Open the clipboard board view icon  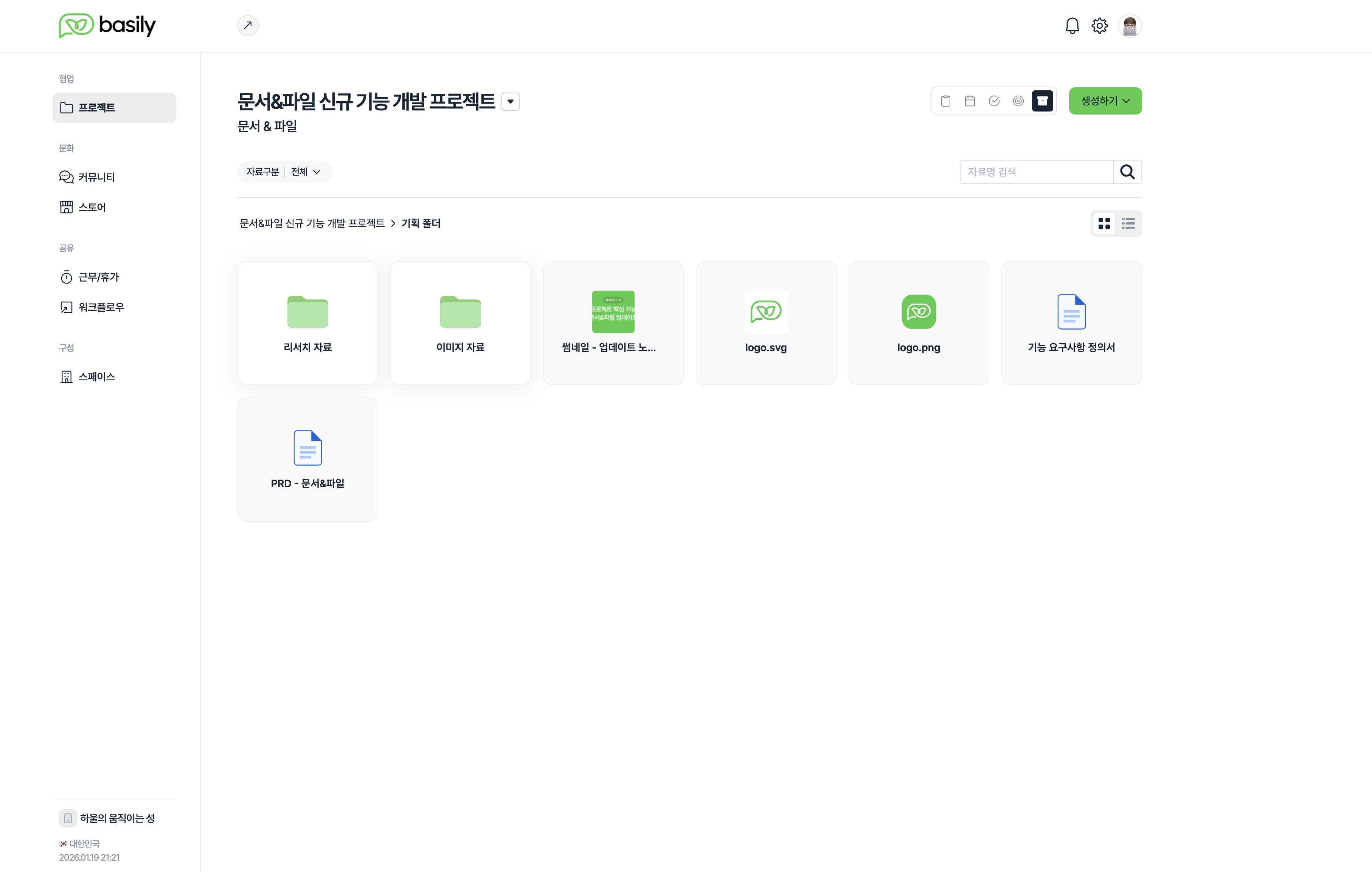pos(945,101)
